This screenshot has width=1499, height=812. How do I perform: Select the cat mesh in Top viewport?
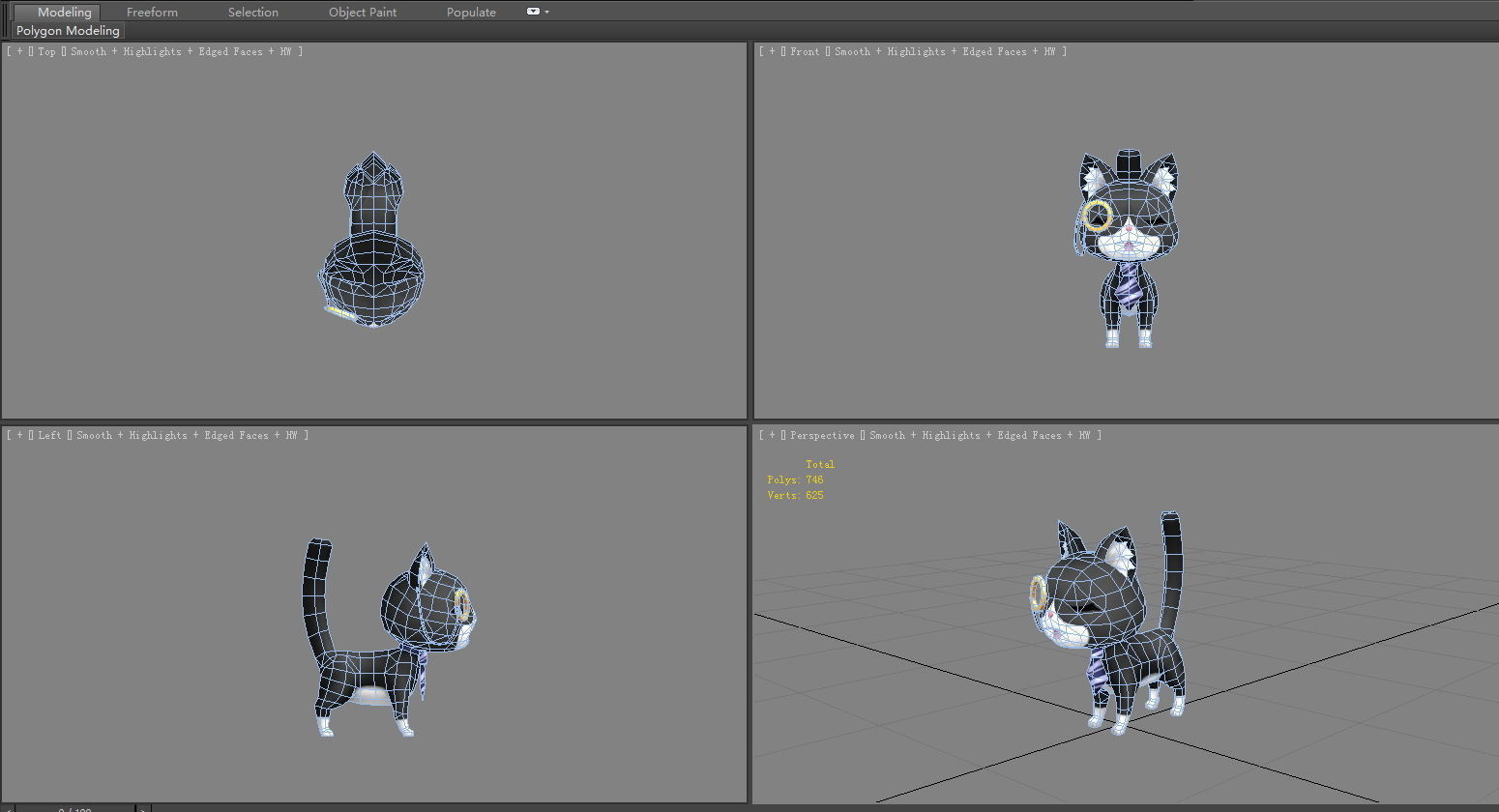372,242
